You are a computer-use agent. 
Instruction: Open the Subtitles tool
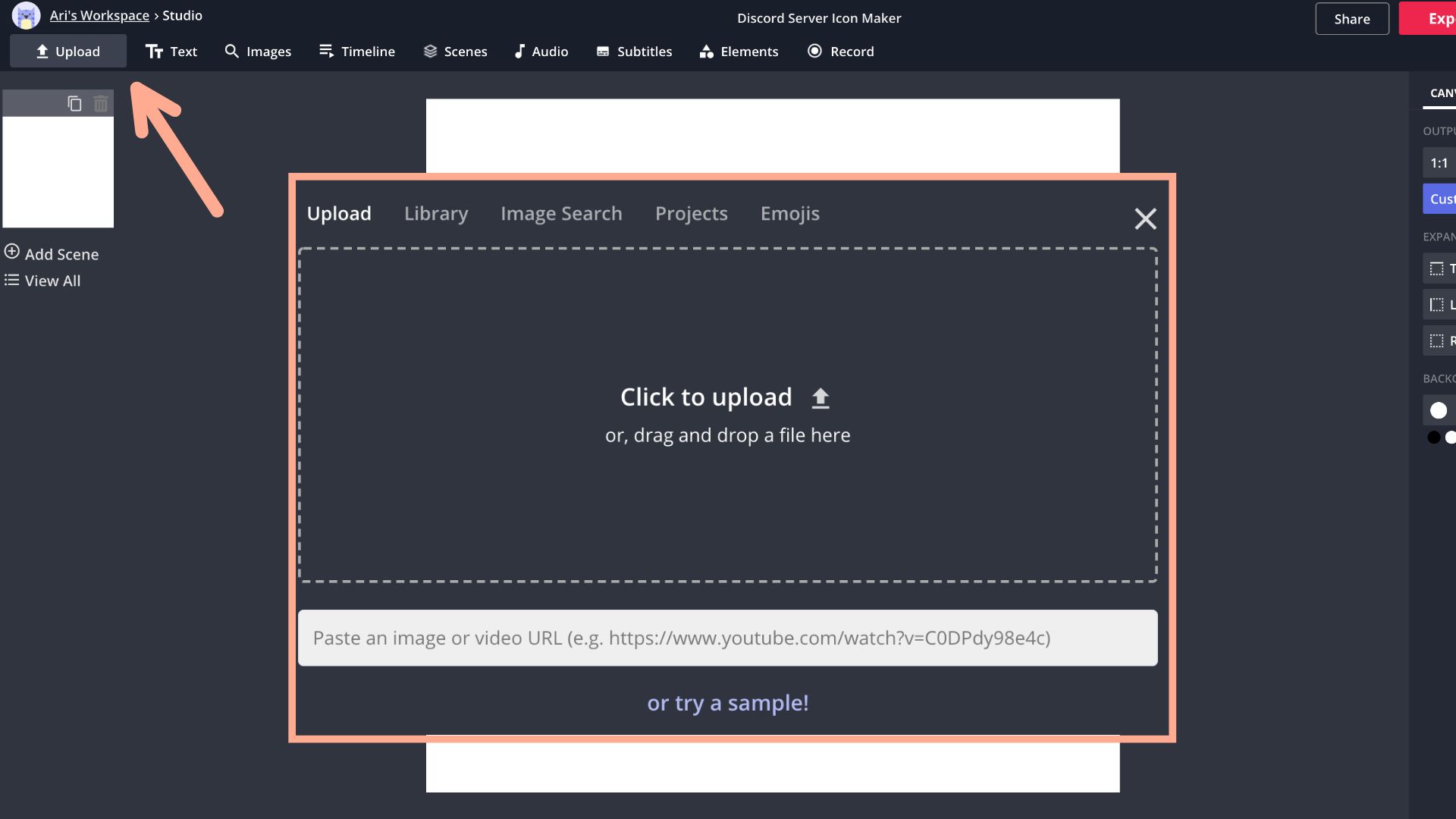(634, 52)
